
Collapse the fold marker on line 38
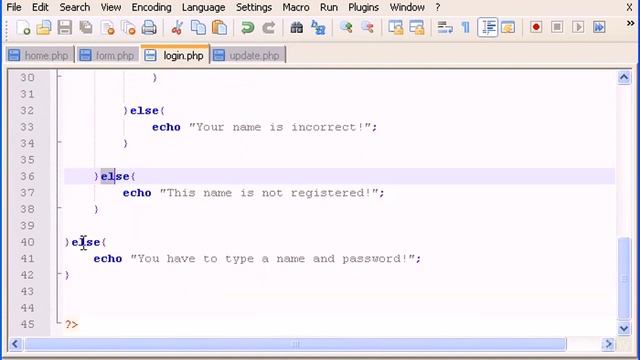click(x=59, y=207)
